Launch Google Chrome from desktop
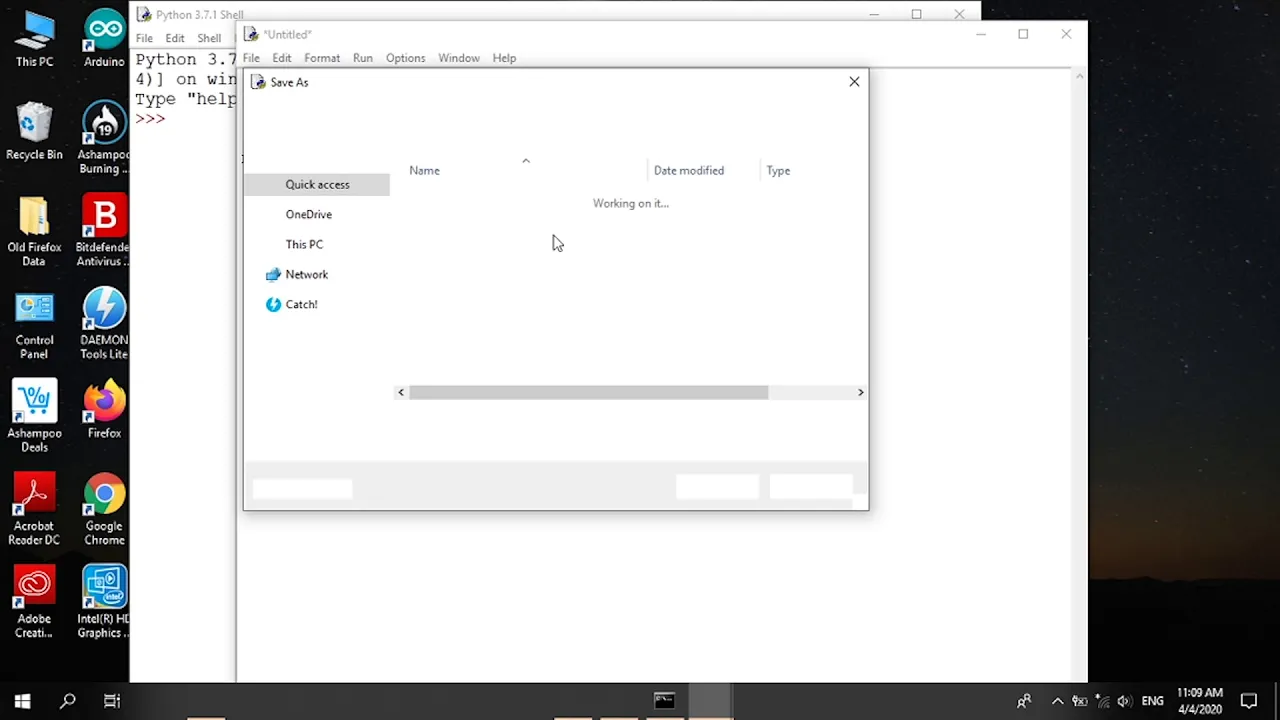The image size is (1280, 720). click(104, 511)
